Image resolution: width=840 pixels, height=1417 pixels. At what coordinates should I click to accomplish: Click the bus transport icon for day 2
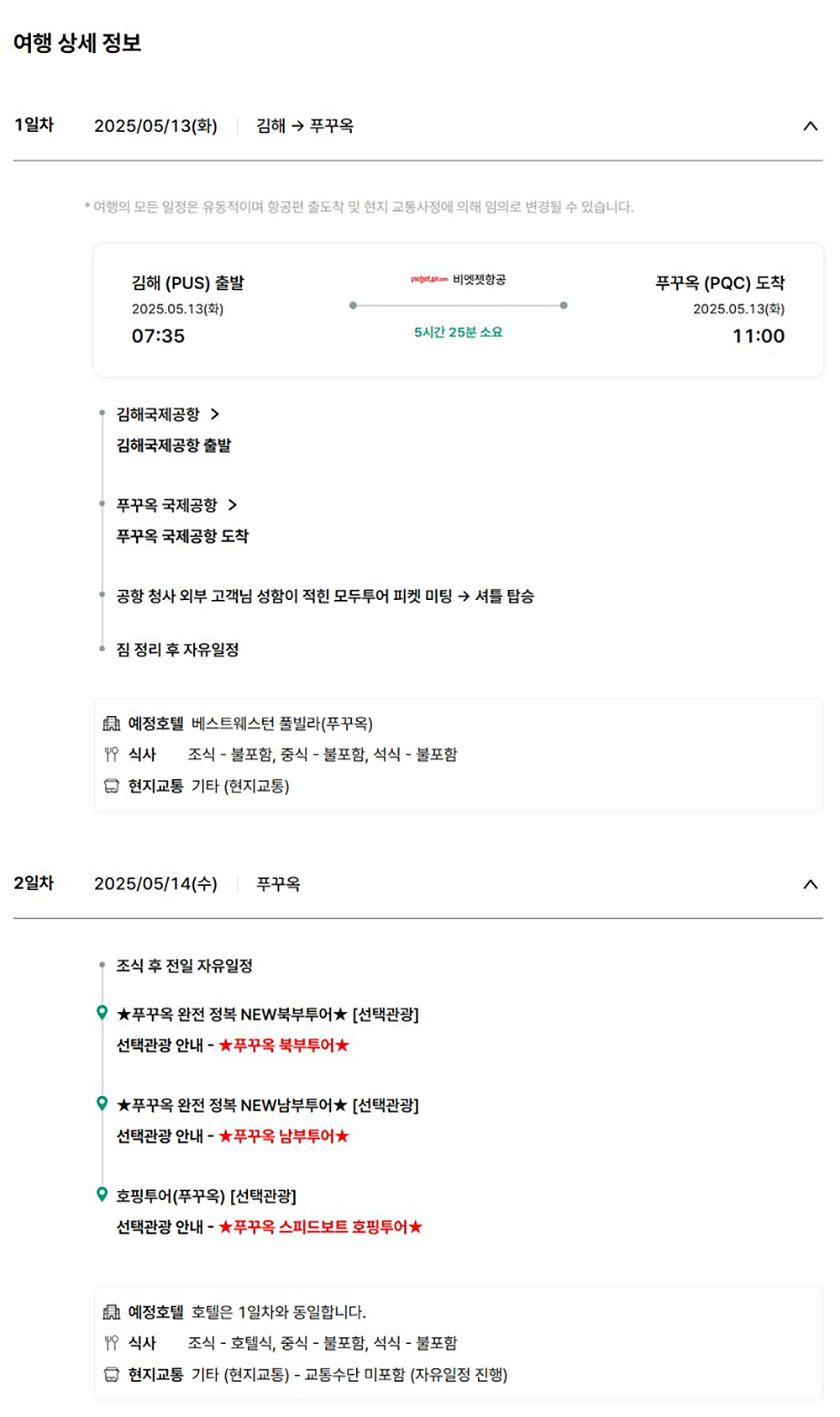[x=111, y=1374]
